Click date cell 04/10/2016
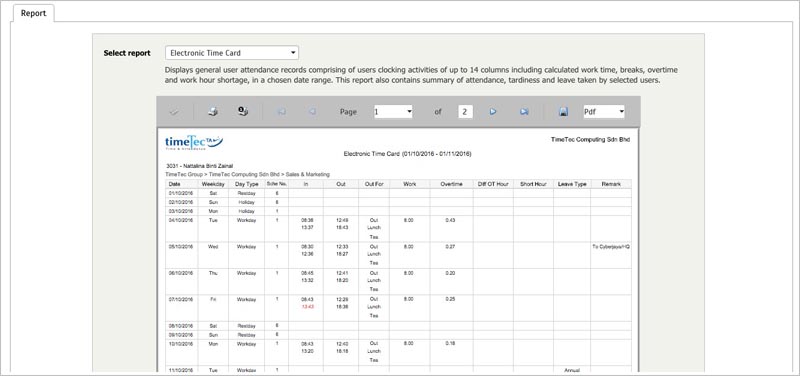This screenshot has height=376, width=800. pos(181,220)
